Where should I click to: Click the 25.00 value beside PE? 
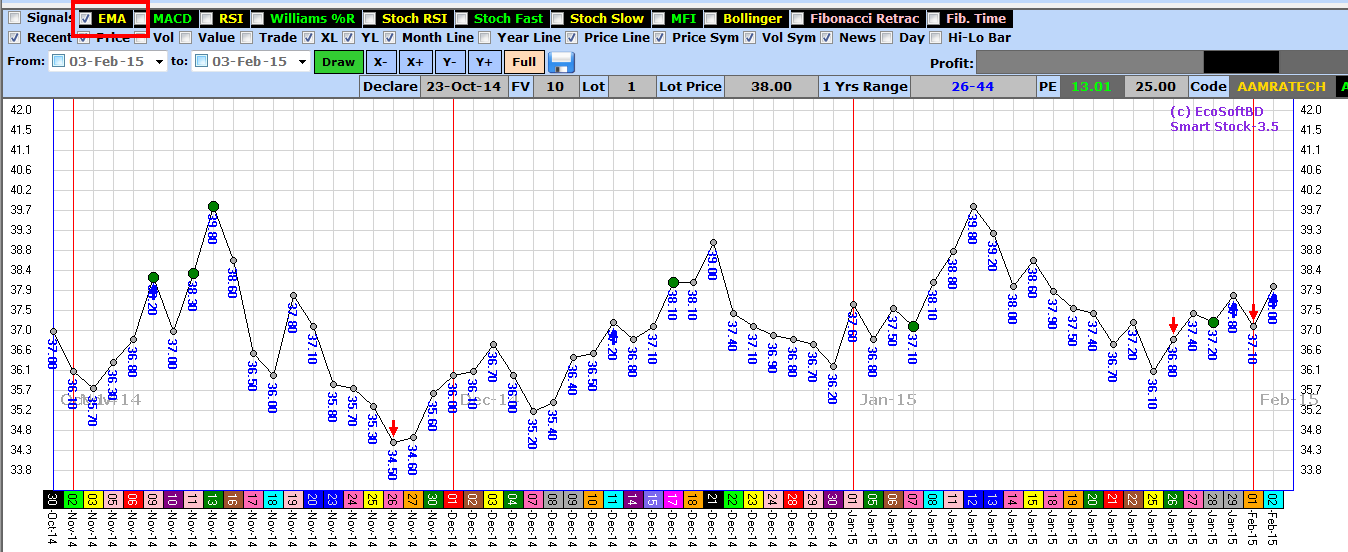click(x=1155, y=86)
